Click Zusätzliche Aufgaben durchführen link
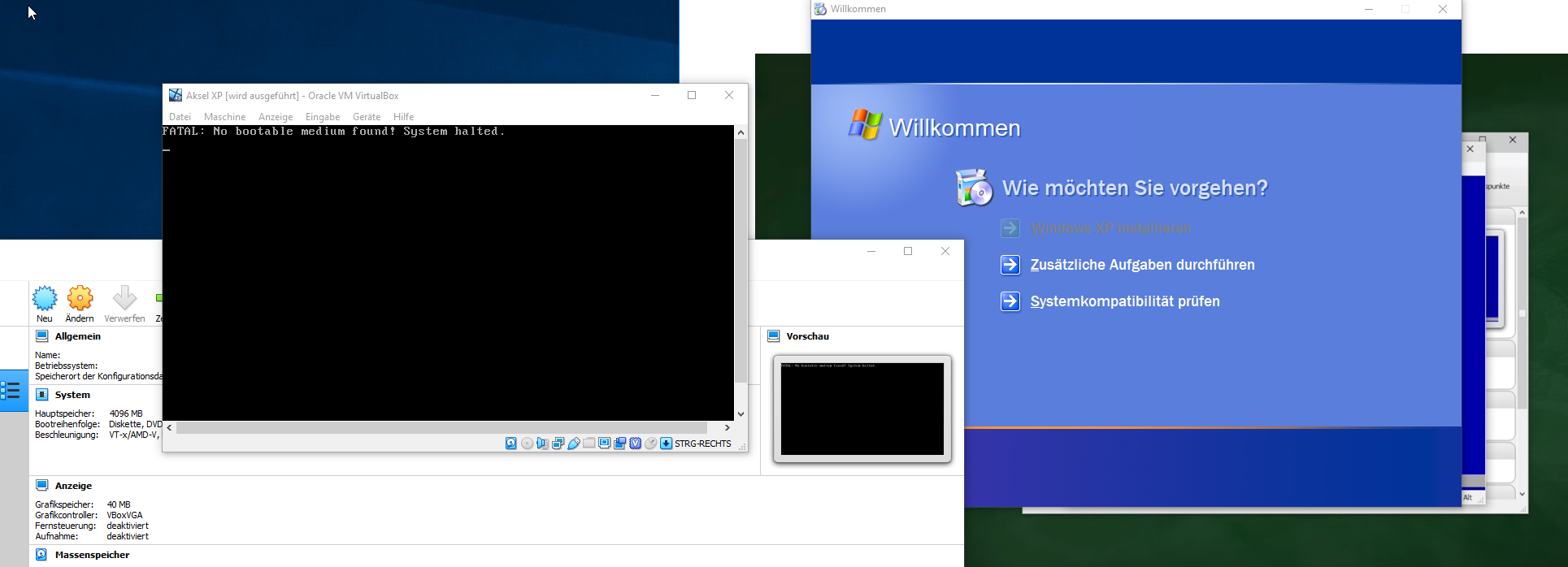 pyautogui.click(x=1142, y=265)
